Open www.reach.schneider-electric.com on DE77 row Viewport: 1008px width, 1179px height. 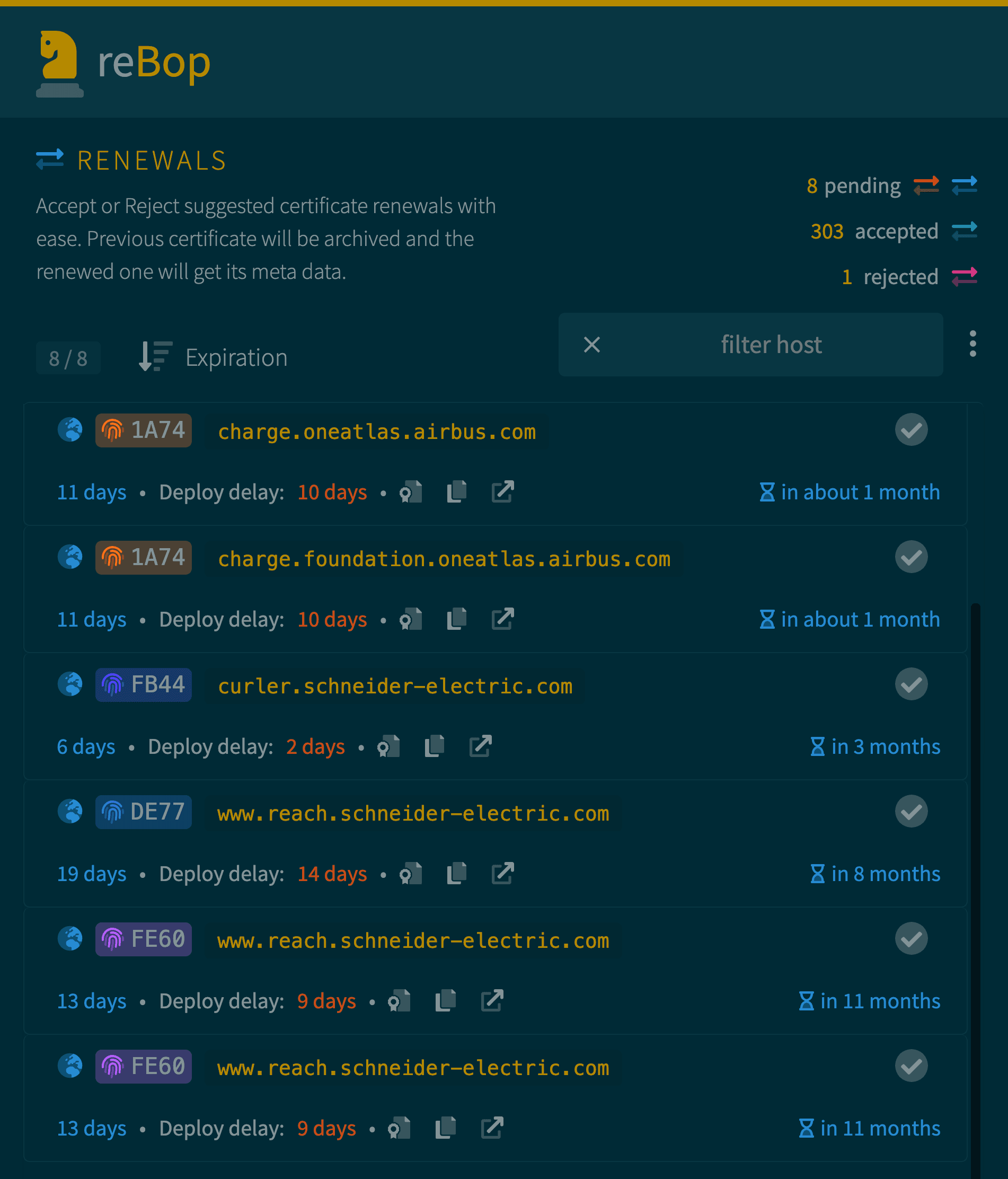(413, 814)
